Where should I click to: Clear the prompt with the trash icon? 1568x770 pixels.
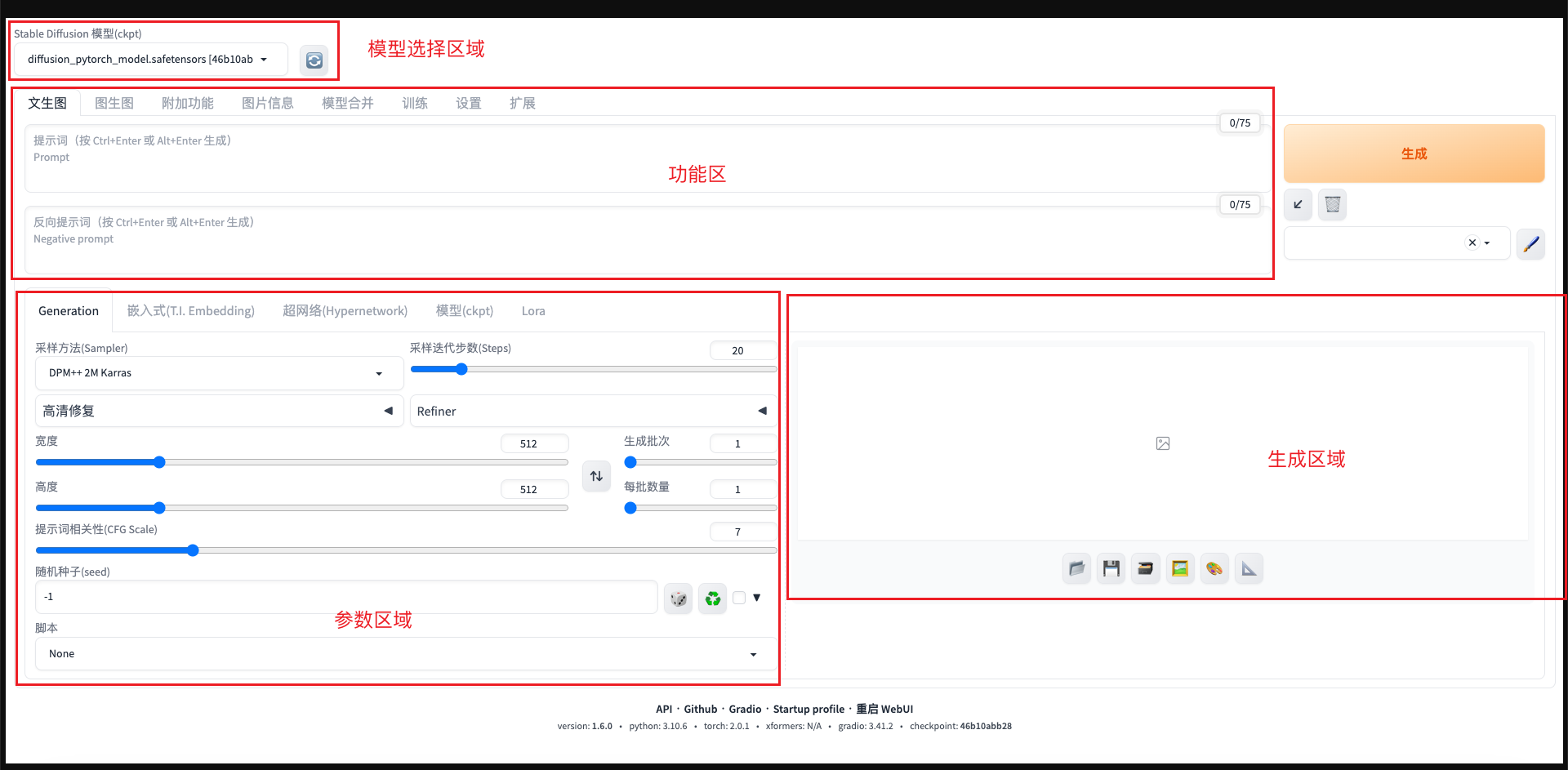pyautogui.click(x=1332, y=204)
